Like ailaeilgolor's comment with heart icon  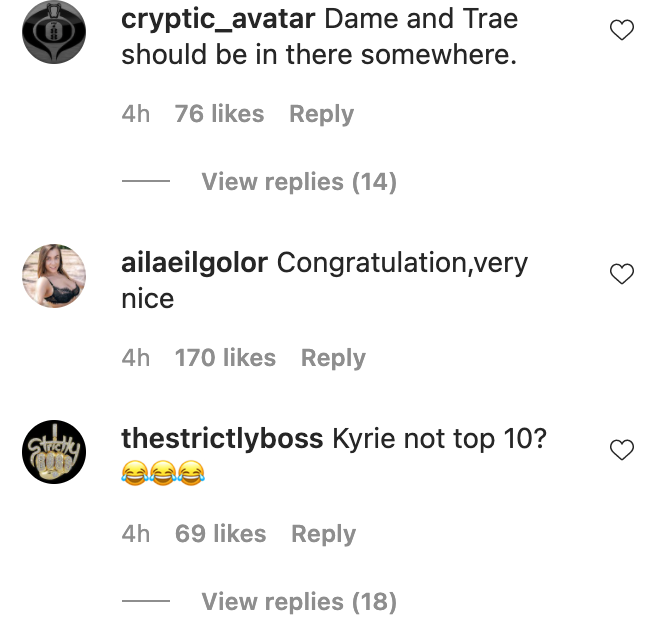[x=621, y=274]
